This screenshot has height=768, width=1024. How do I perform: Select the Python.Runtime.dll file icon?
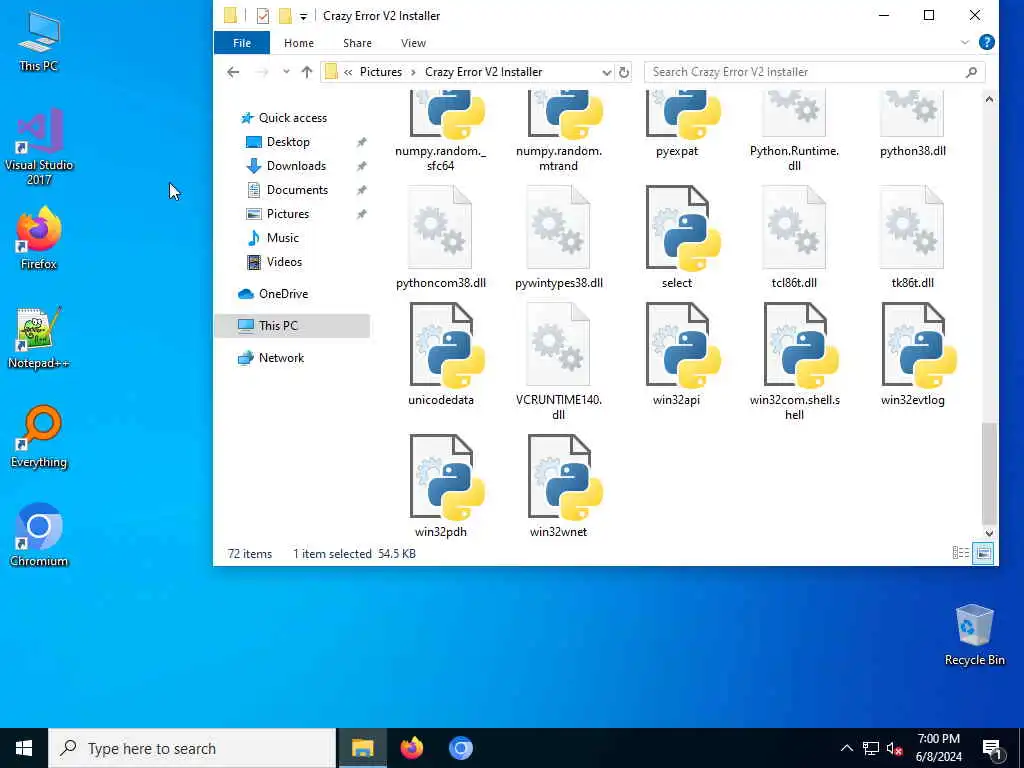click(794, 114)
